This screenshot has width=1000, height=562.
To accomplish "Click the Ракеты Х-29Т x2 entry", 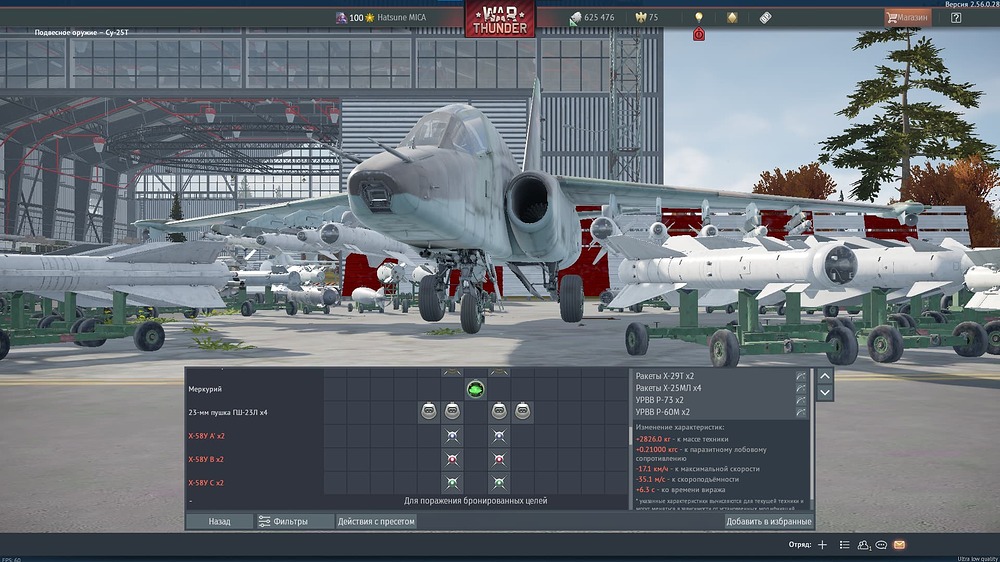I will click(665, 376).
